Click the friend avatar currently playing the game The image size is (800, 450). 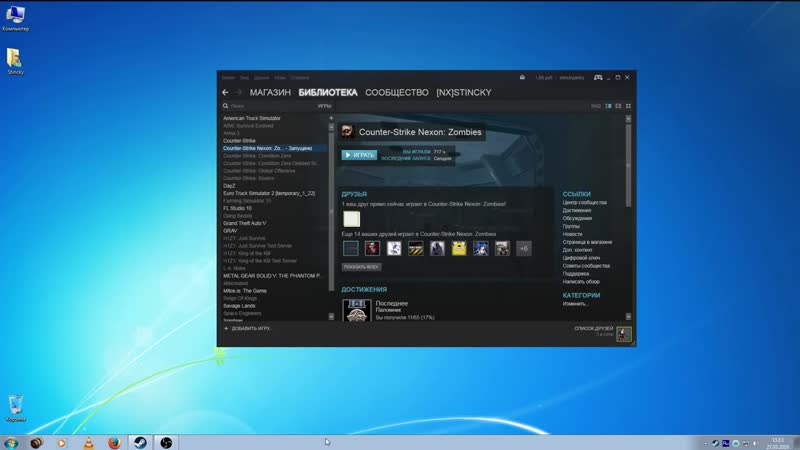[x=351, y=219]
